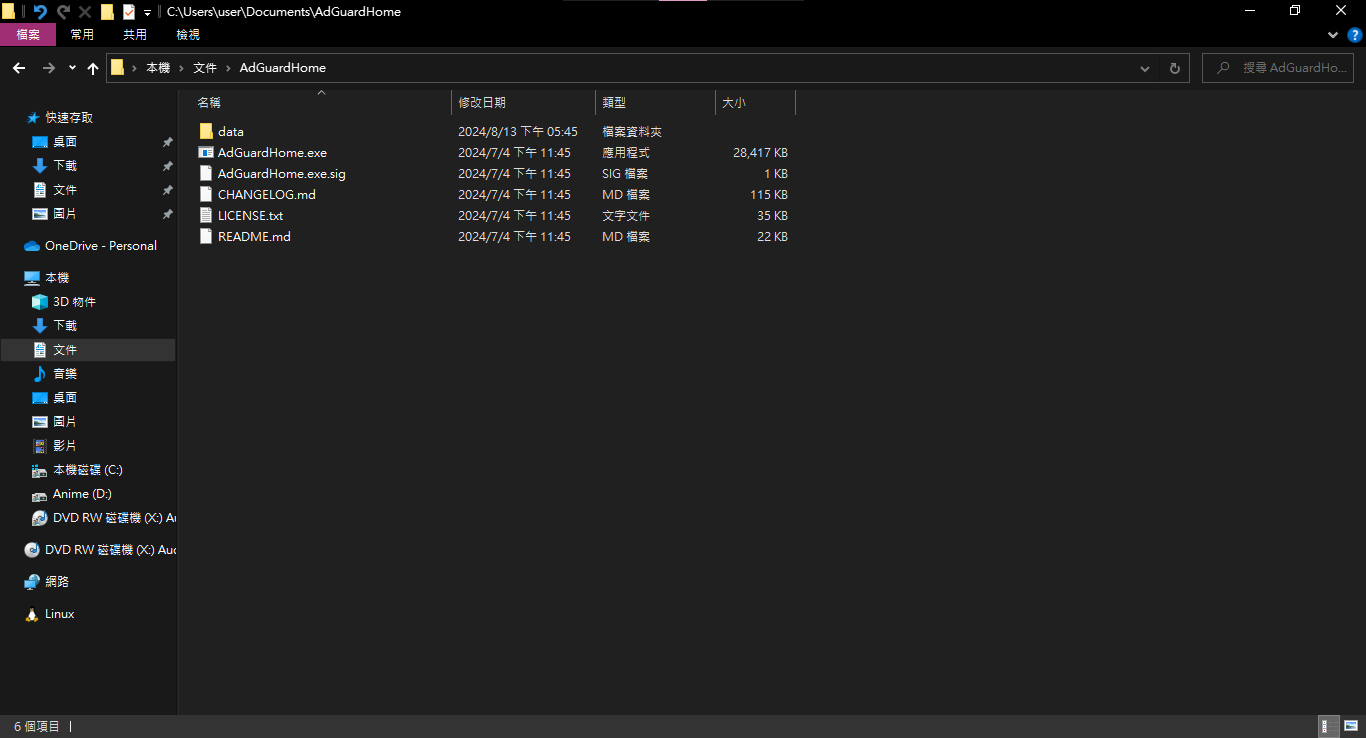Open the recent locations dropdown arrow

click(x=72, y=68)
